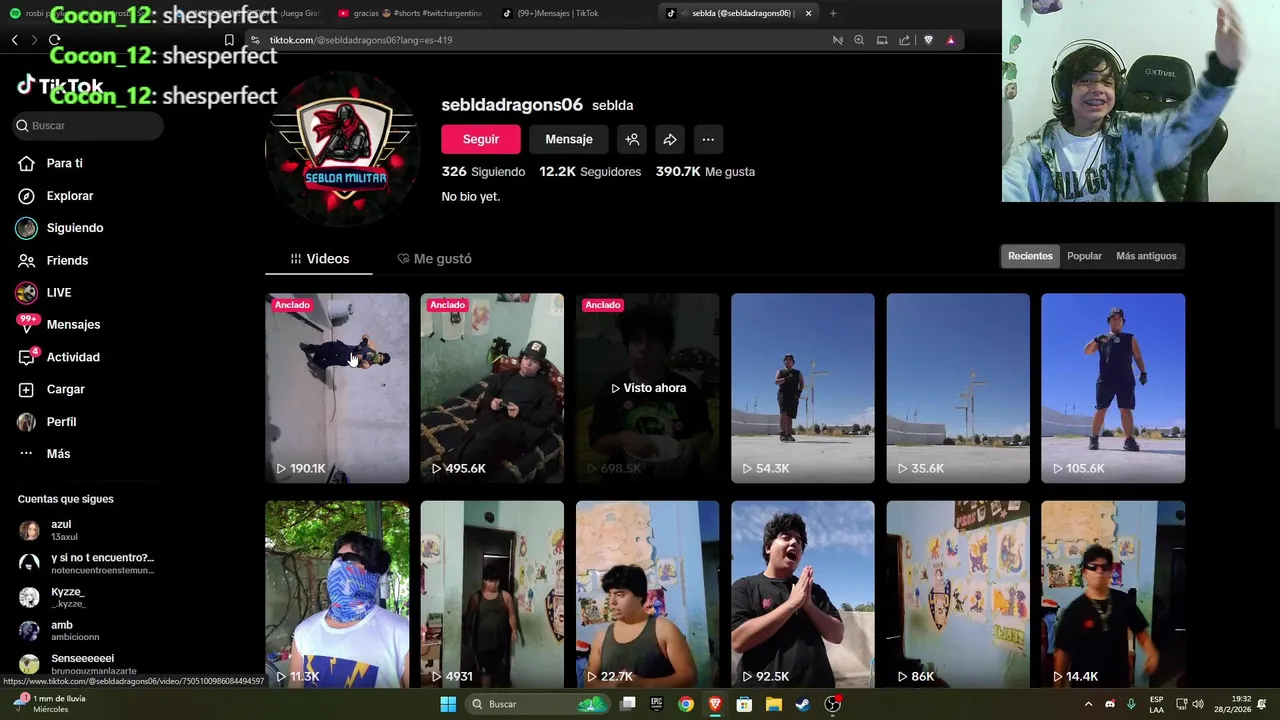Screen dimensions: 1280x720
Task: Open the video with 54.3K views
Action: (x=802, y=388)
